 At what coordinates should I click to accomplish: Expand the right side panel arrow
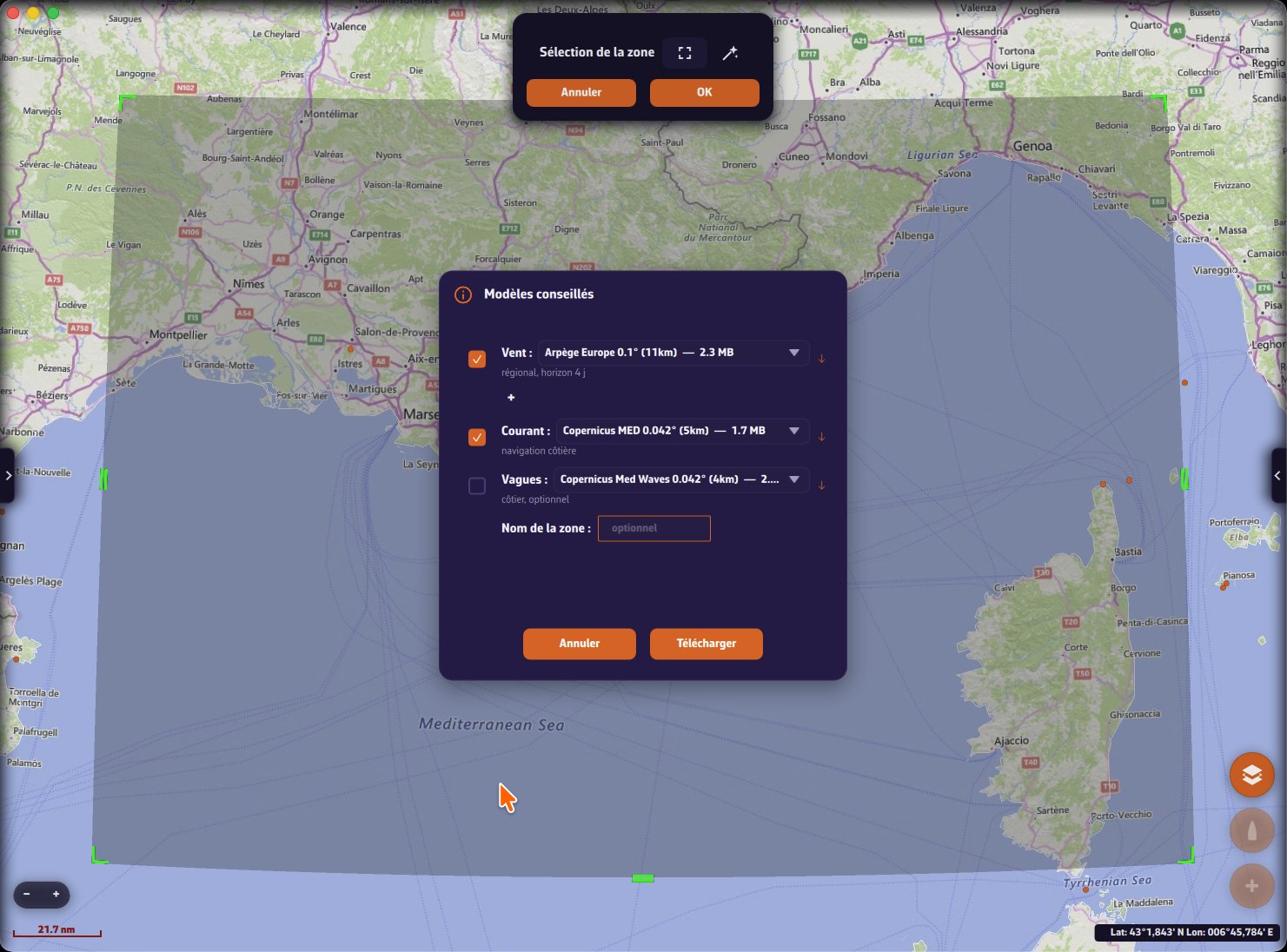pos(1278,475)
